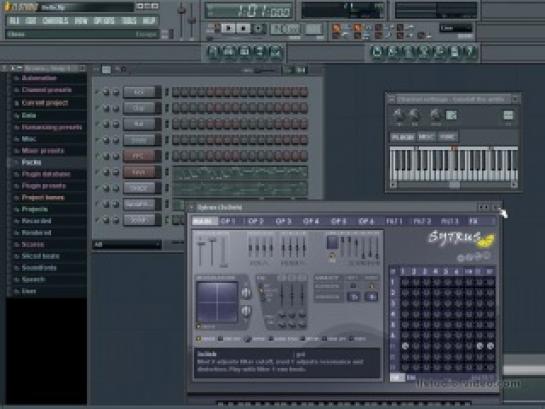
Task: Toggle the Snare channel mute LED
Action: pyautogui.click(x=97, y=140)
